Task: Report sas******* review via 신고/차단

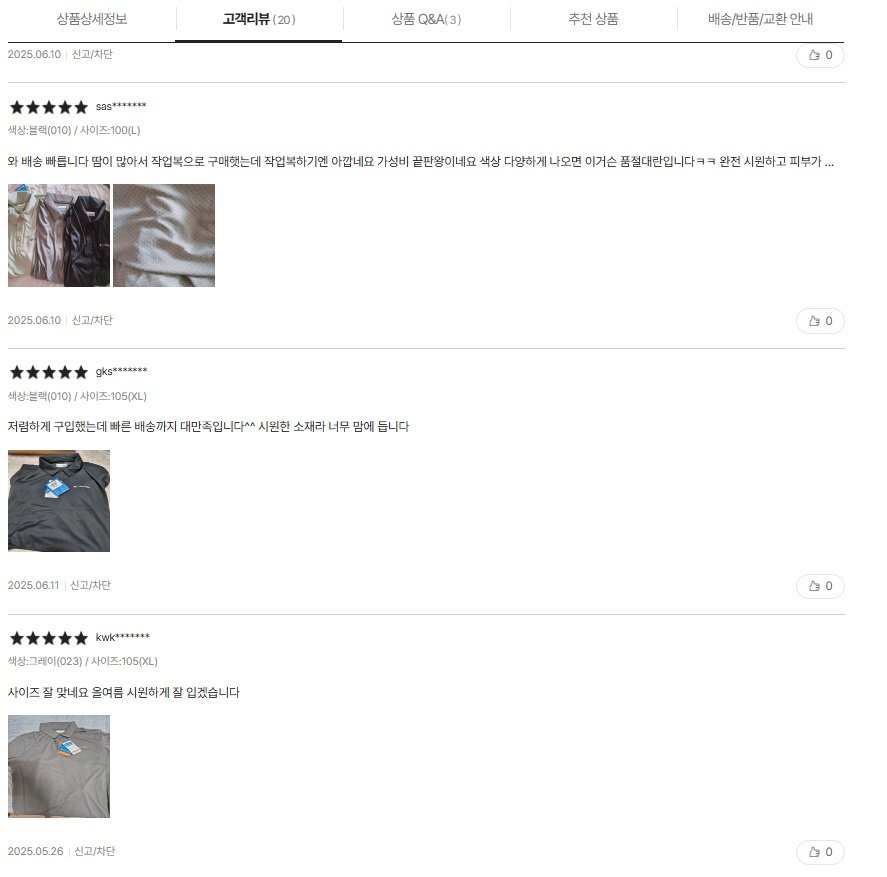Action: (x=92, y=320)
